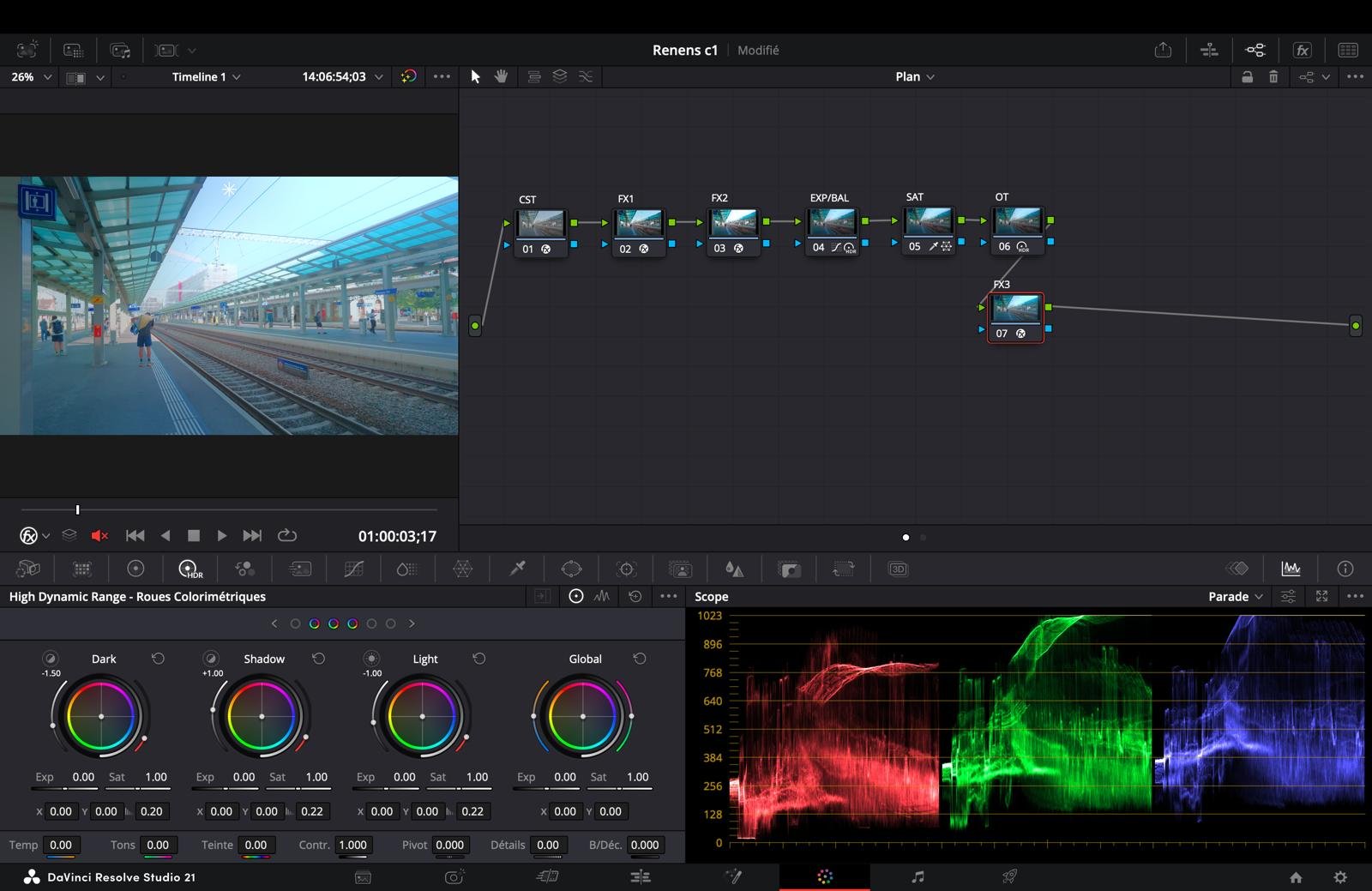Open the 3D stereoscopic palette icon
Screen dimensions: 1372x891
coord(898,569)
